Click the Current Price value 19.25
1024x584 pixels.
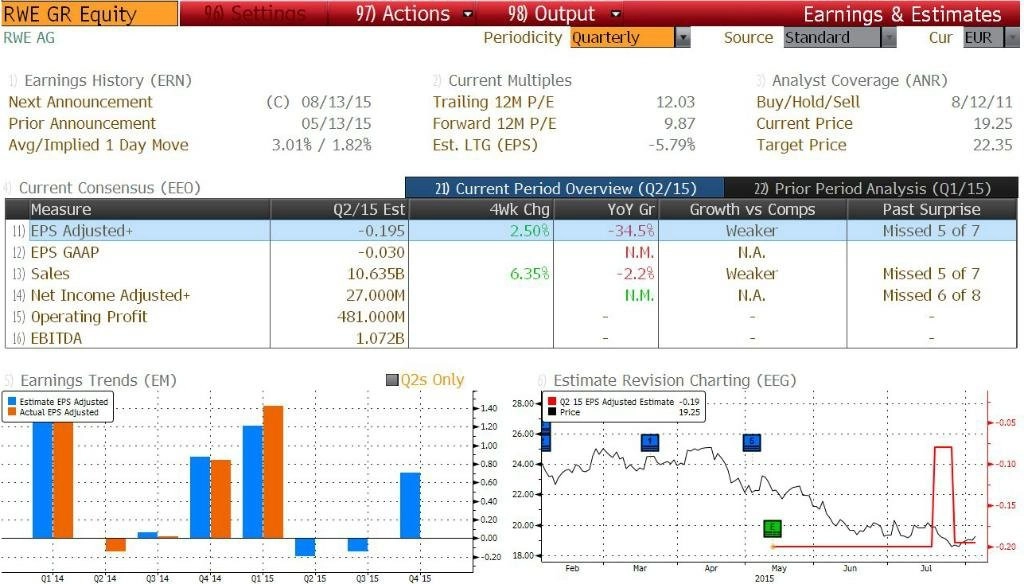(993, 123)
